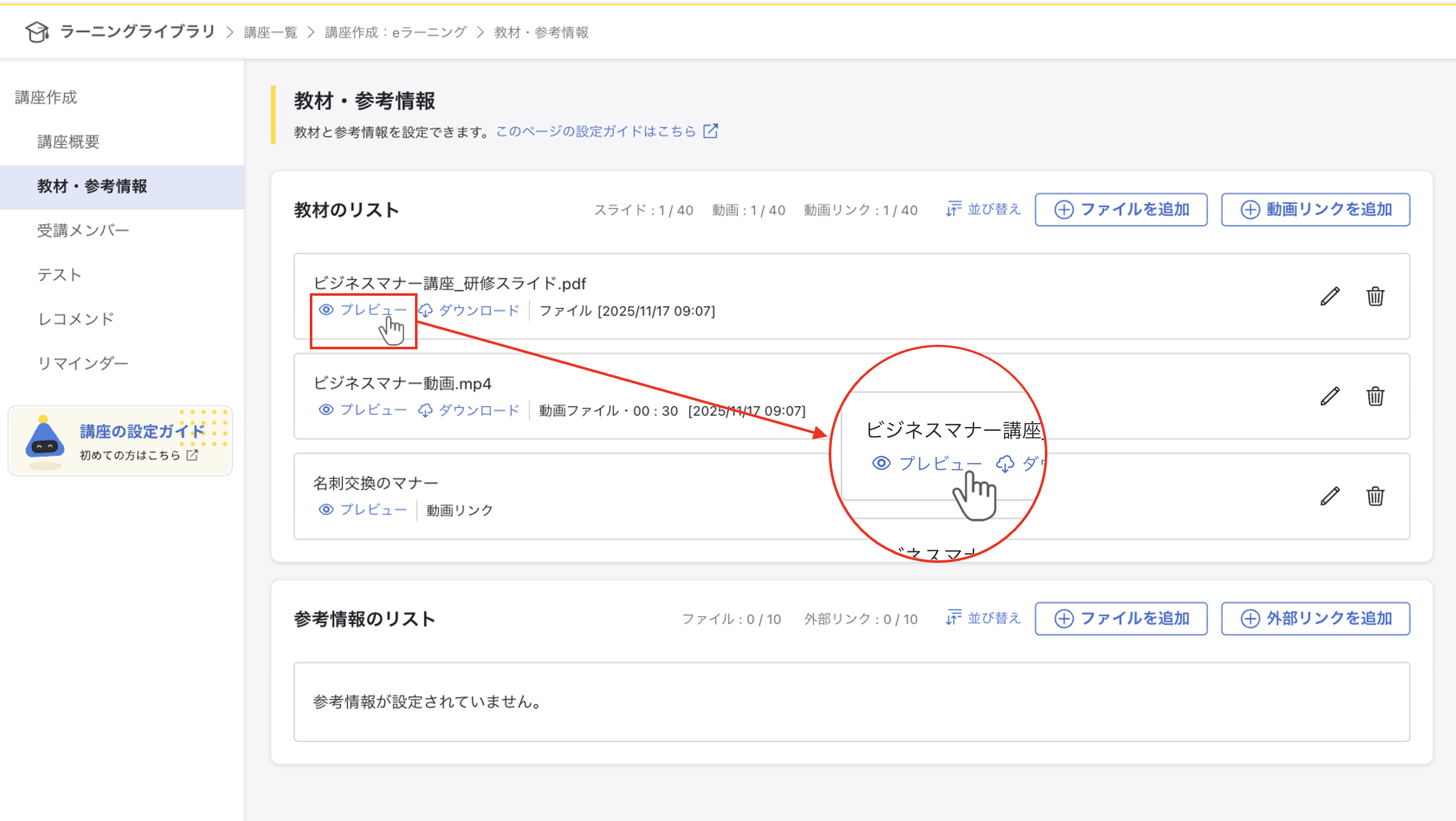The width and height of the screenshot is (1456, 821).
Task: Open 並び替え sort in 参考情報のリスト
Action: [x=984, y=618]
